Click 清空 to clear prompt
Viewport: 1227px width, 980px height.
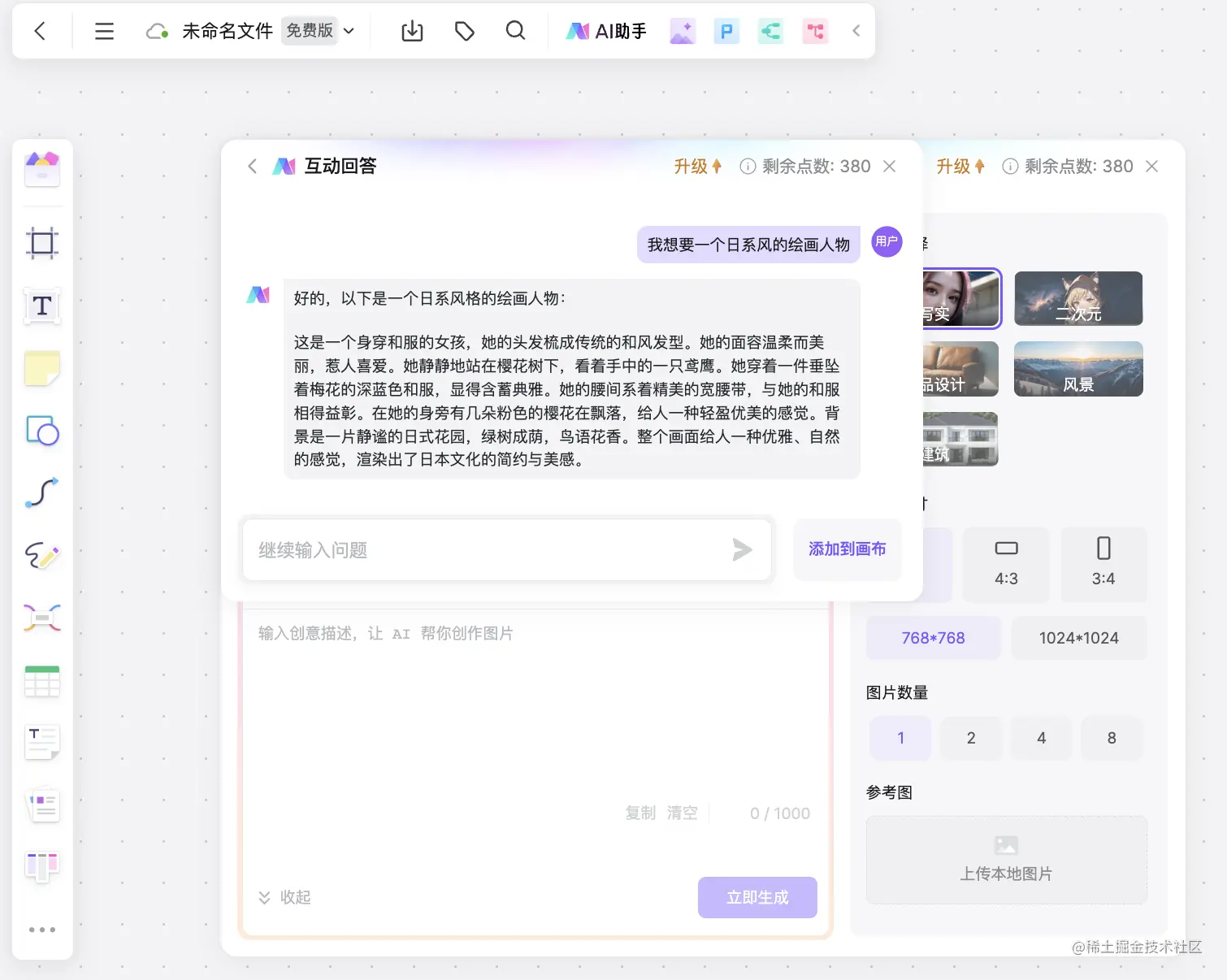click(x=683, y=813)
